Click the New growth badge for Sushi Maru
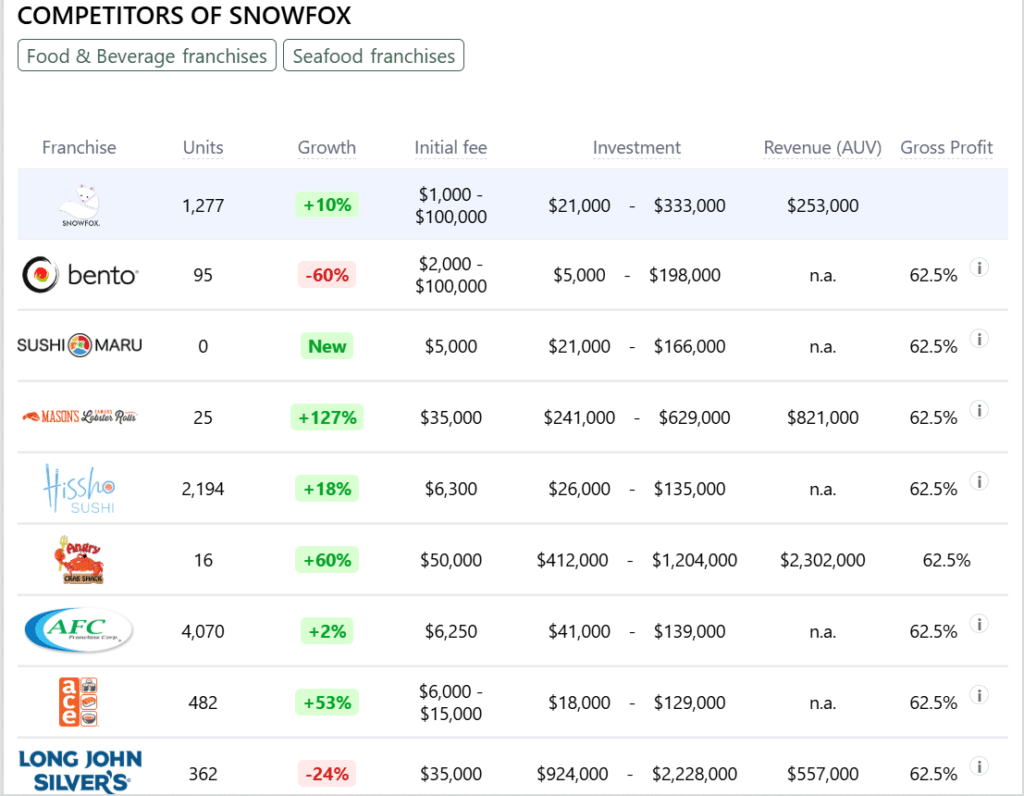Image resolution: width=1024 pixels, height=796 pixels. click(327, 346)
